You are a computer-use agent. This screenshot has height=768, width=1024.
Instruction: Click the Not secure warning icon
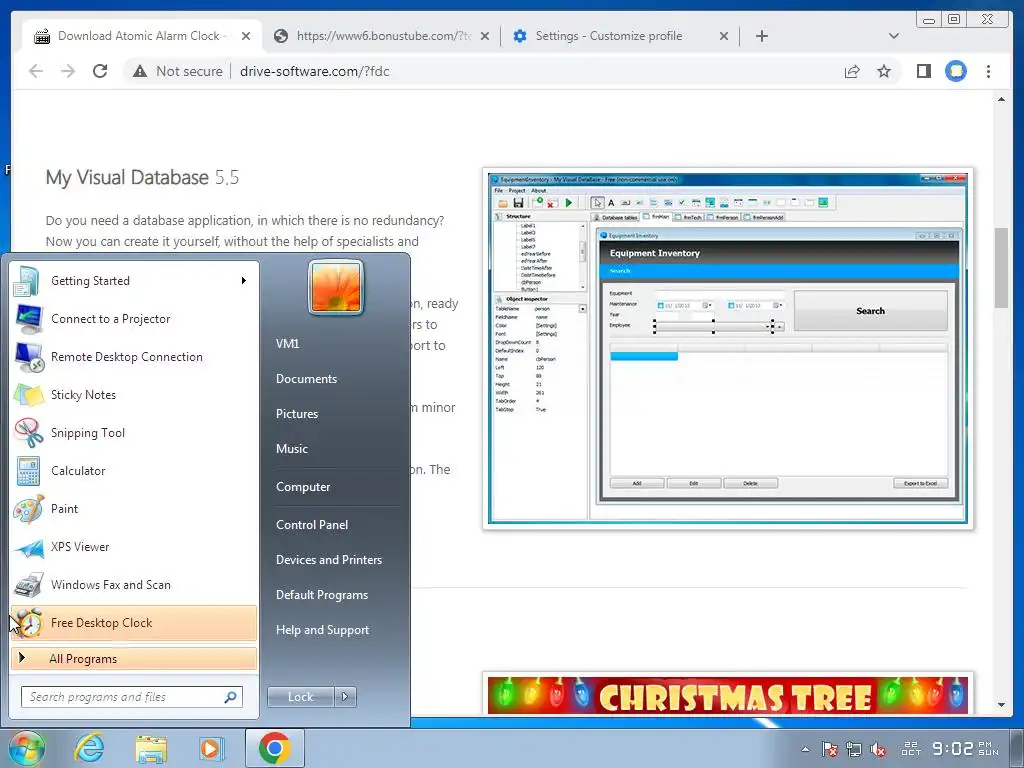(140, 71)
